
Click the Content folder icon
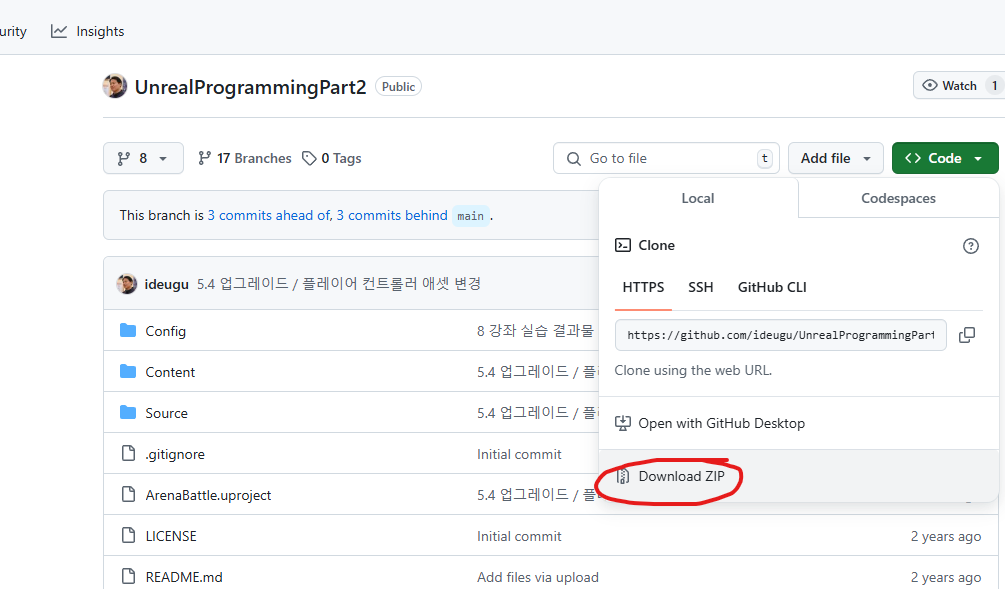click(x=128, y=371)
